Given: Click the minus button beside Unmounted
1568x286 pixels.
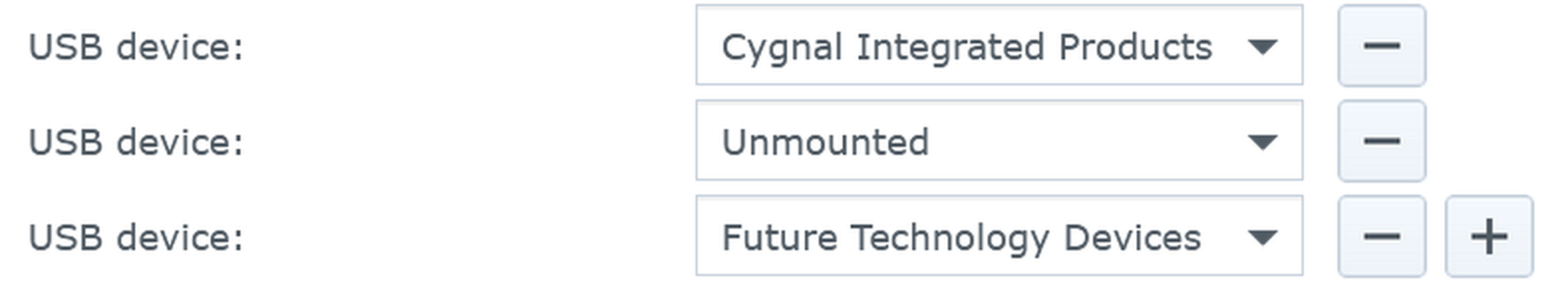Looking at the screenshot, I should pos(1381,141).
